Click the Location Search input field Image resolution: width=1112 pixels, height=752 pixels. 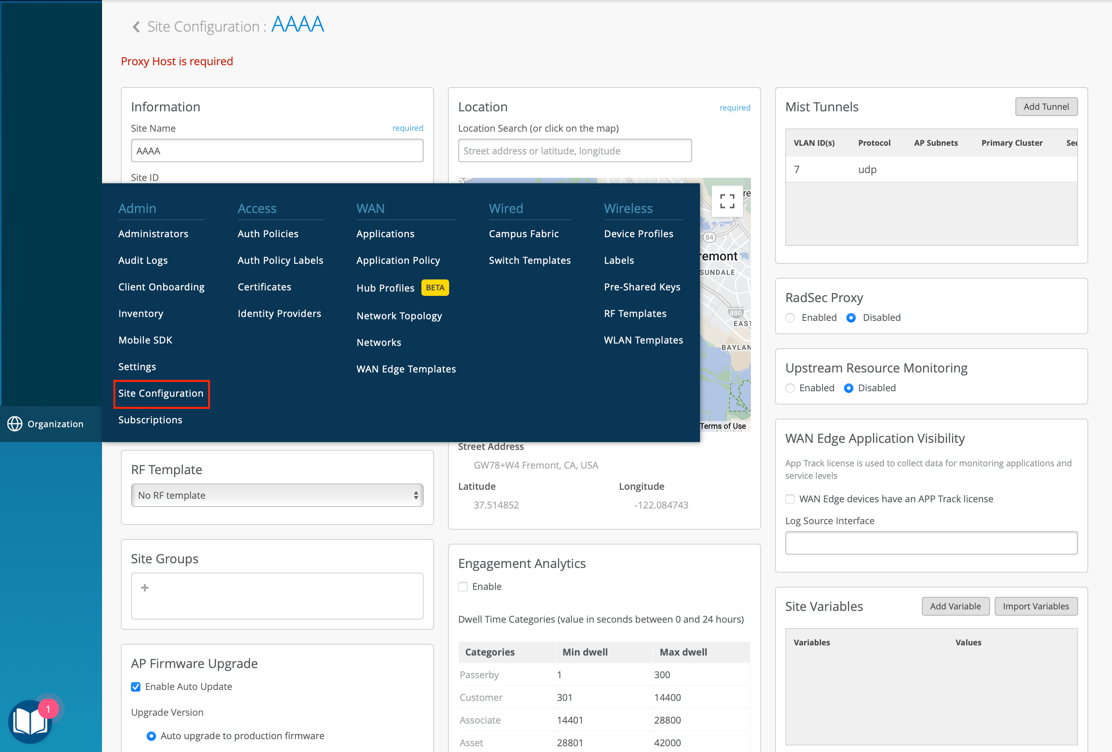pyautogui.click(x=575, y=151)
